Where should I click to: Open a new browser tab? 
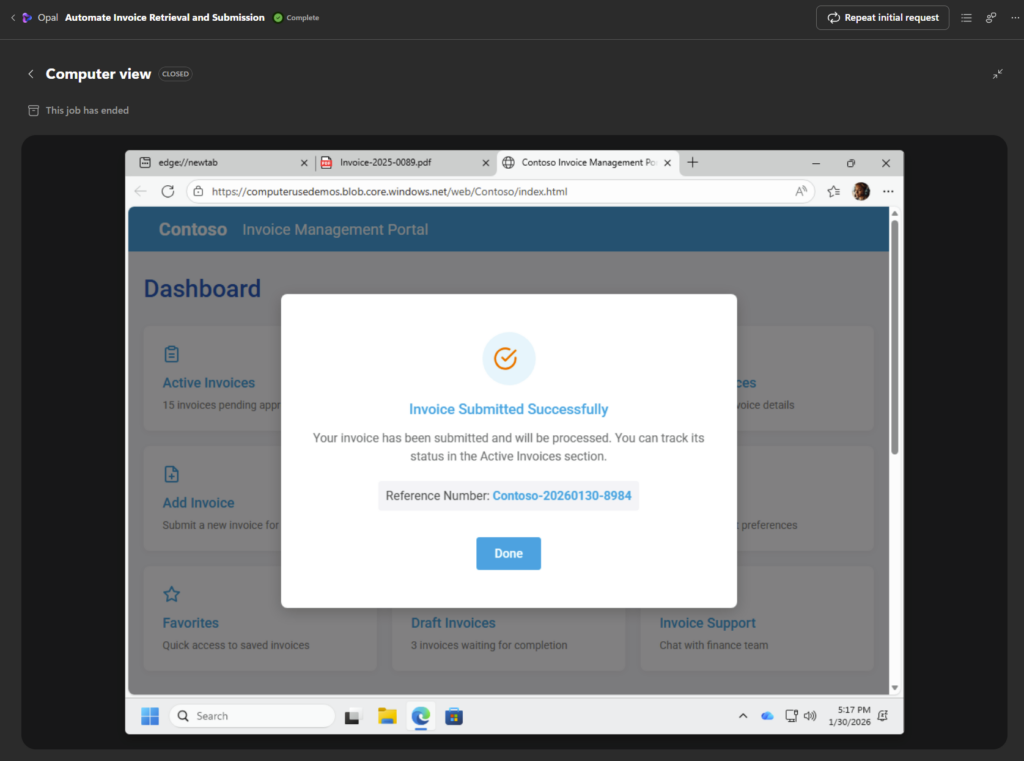pos(693,162)
